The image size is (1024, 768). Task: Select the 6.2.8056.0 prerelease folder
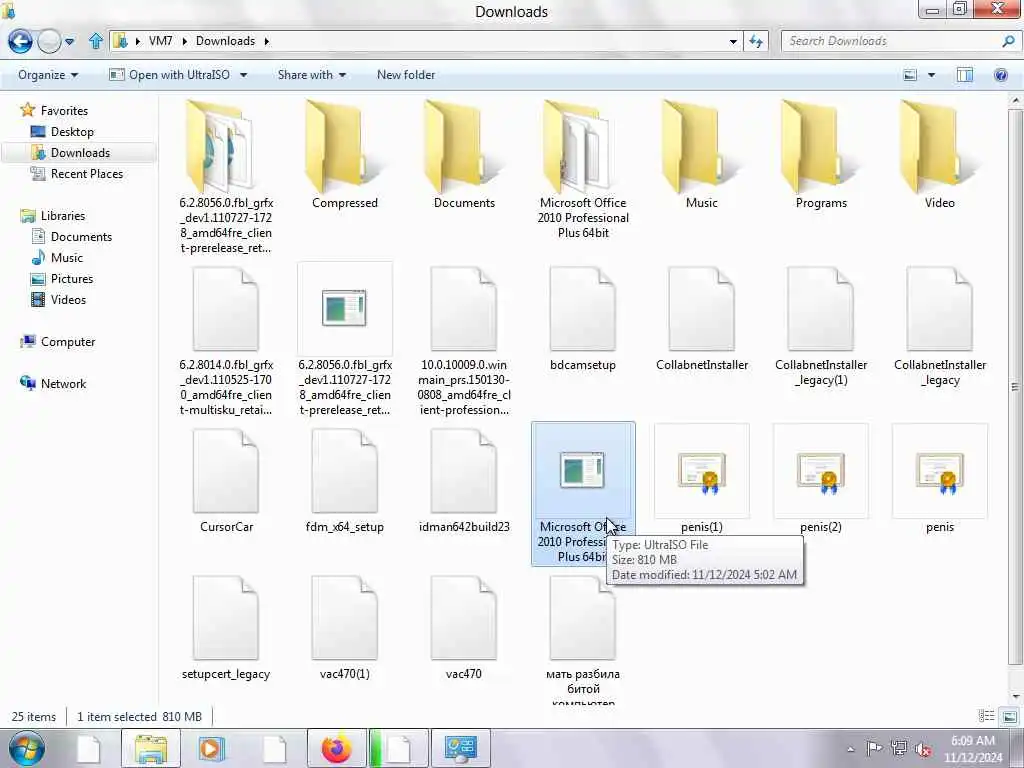226,176
